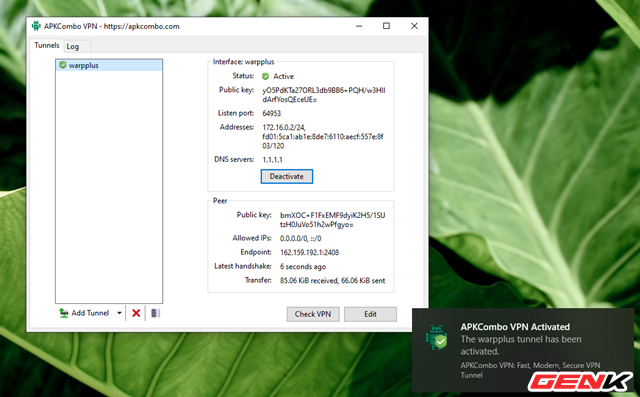The height and width of the screenshot is (397, 640).
Task: Click the red X remove tunnel icon
Action: [x=136, y=313]
